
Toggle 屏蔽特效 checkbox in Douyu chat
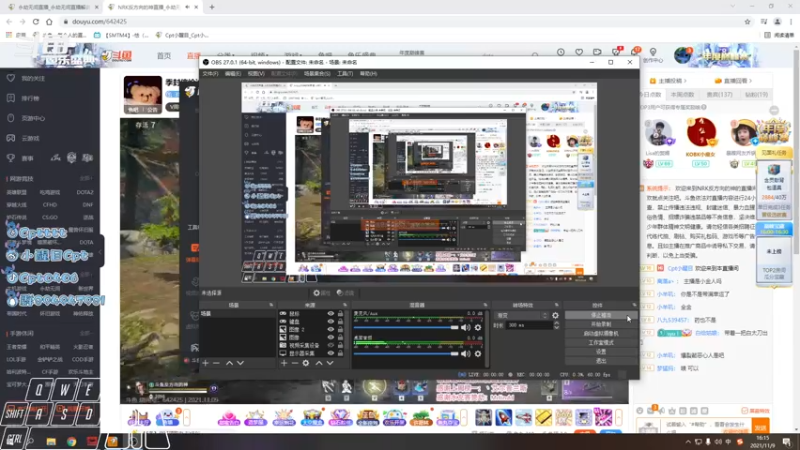[x=744, y=411]
